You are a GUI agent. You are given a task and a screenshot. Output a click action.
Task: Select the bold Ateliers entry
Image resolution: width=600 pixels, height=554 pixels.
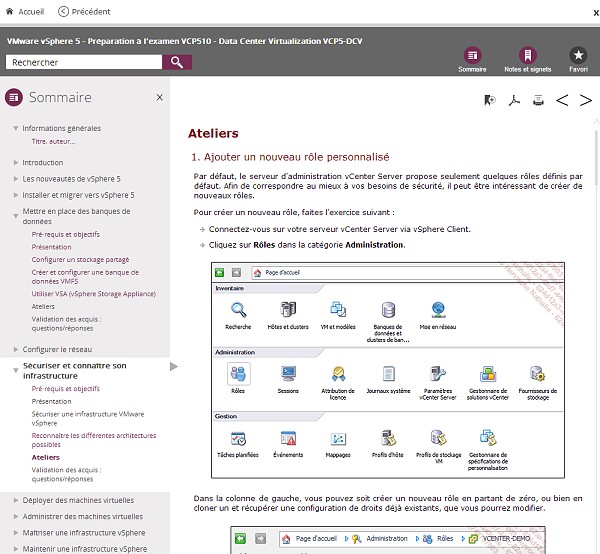click(46, 457)
